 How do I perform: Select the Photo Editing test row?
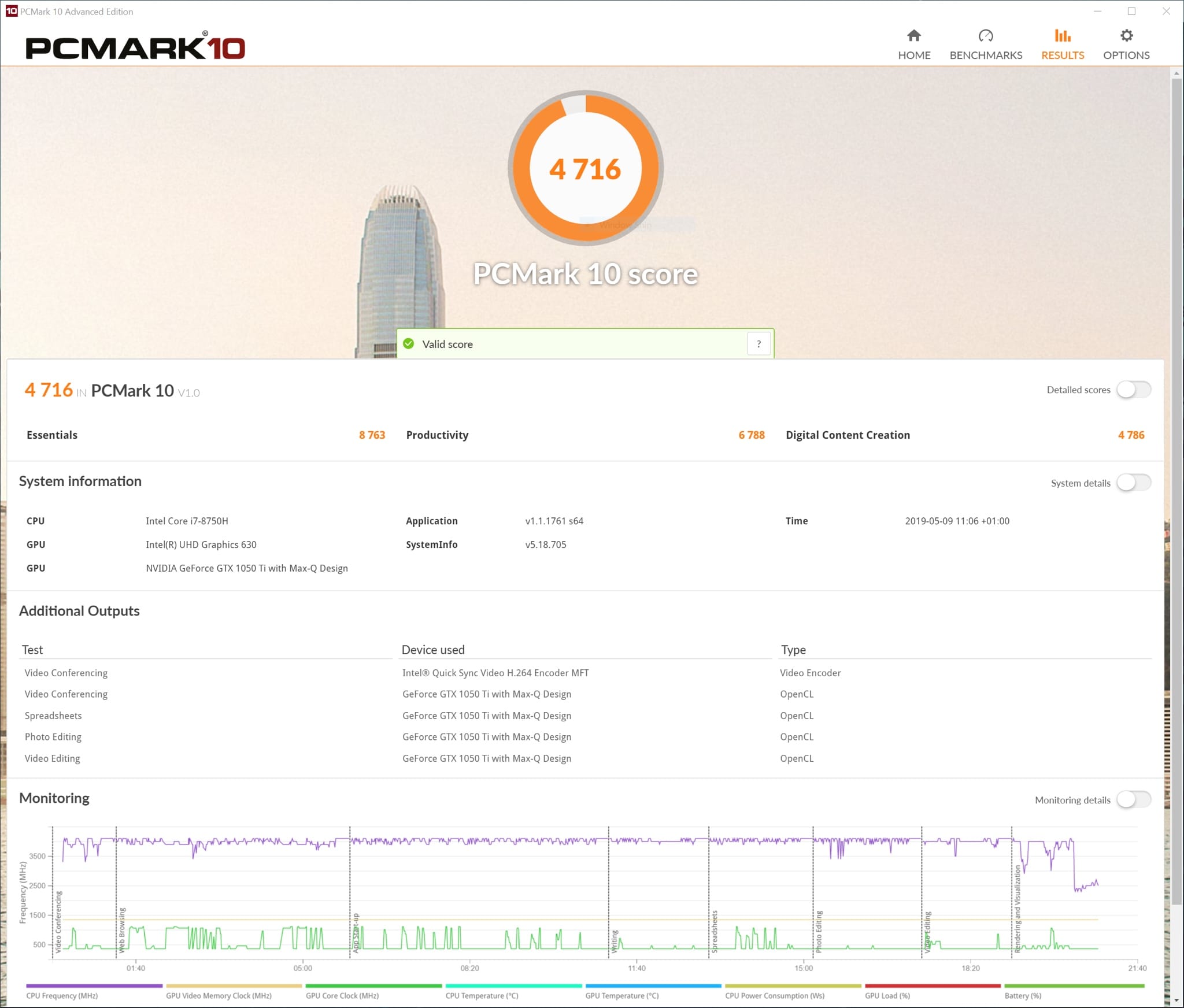53,737
